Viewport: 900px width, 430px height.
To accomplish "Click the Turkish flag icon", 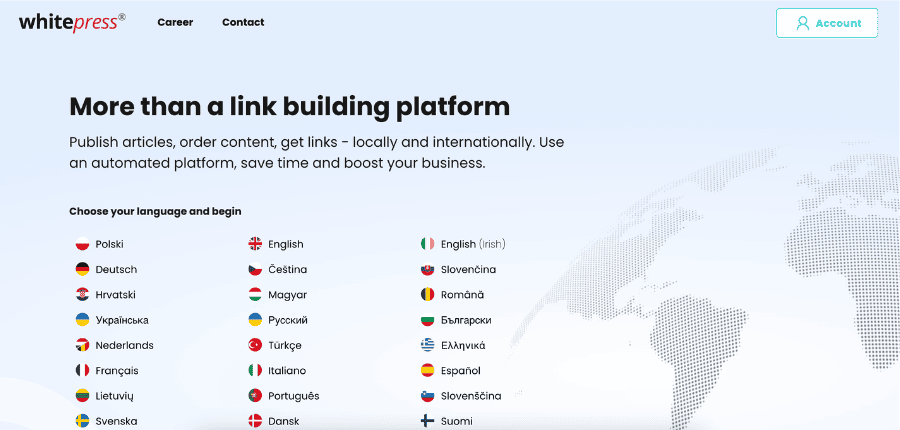I will coord(255,345).
